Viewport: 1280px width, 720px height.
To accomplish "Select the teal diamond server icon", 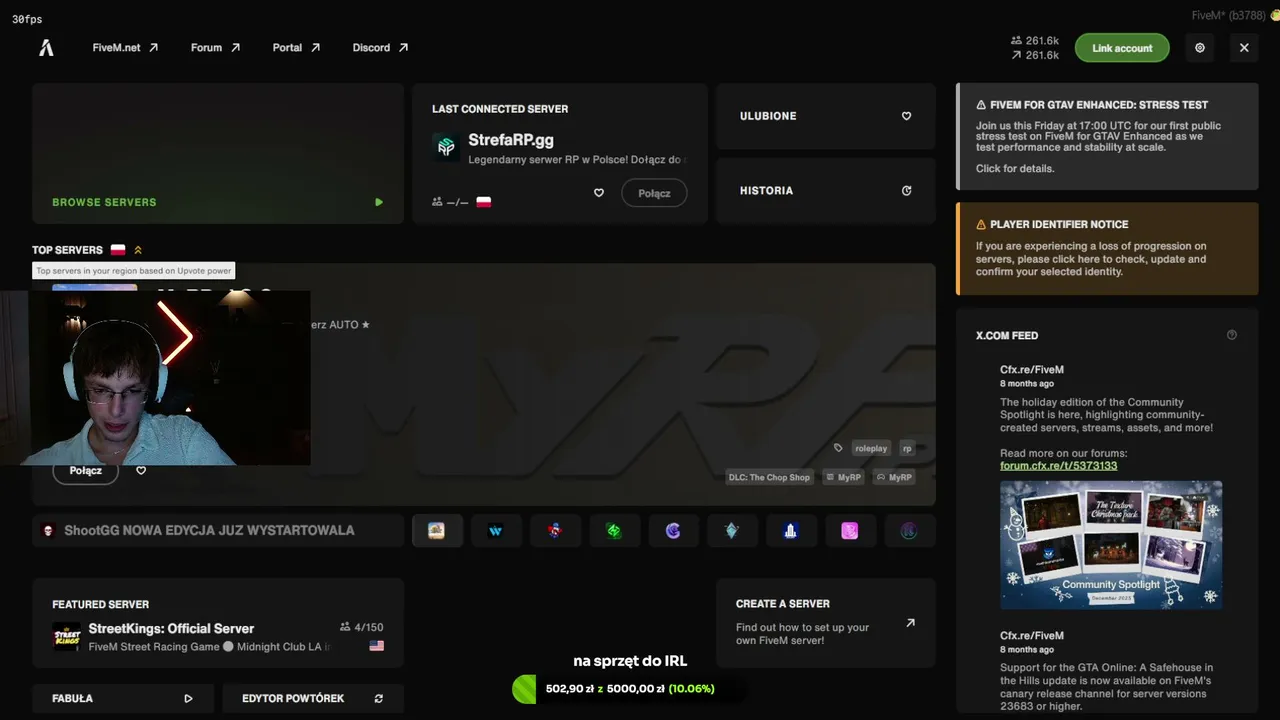I will 732,531.
